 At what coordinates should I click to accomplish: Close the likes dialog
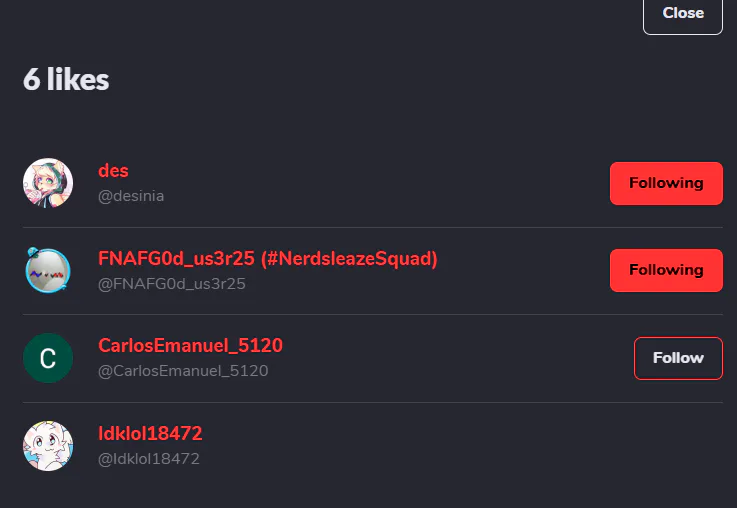(683, 14)
